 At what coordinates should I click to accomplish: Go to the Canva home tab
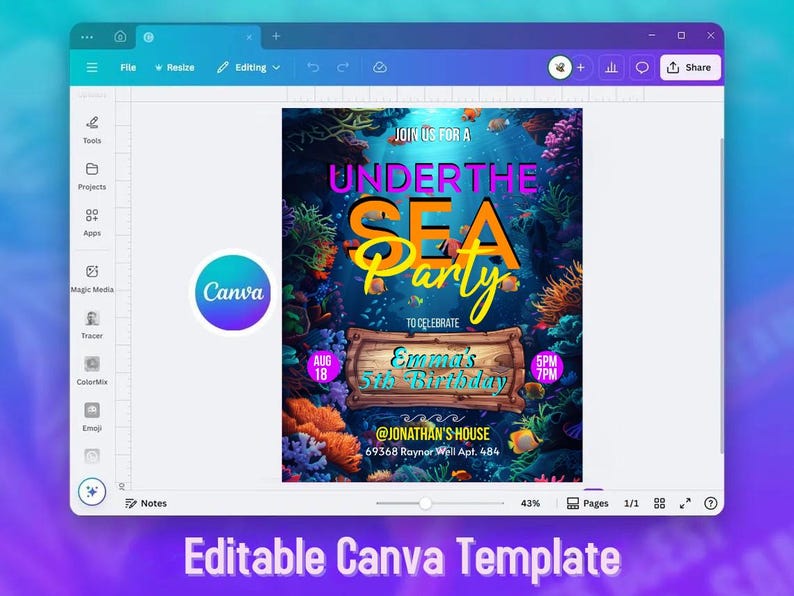(x=120, y=36)
